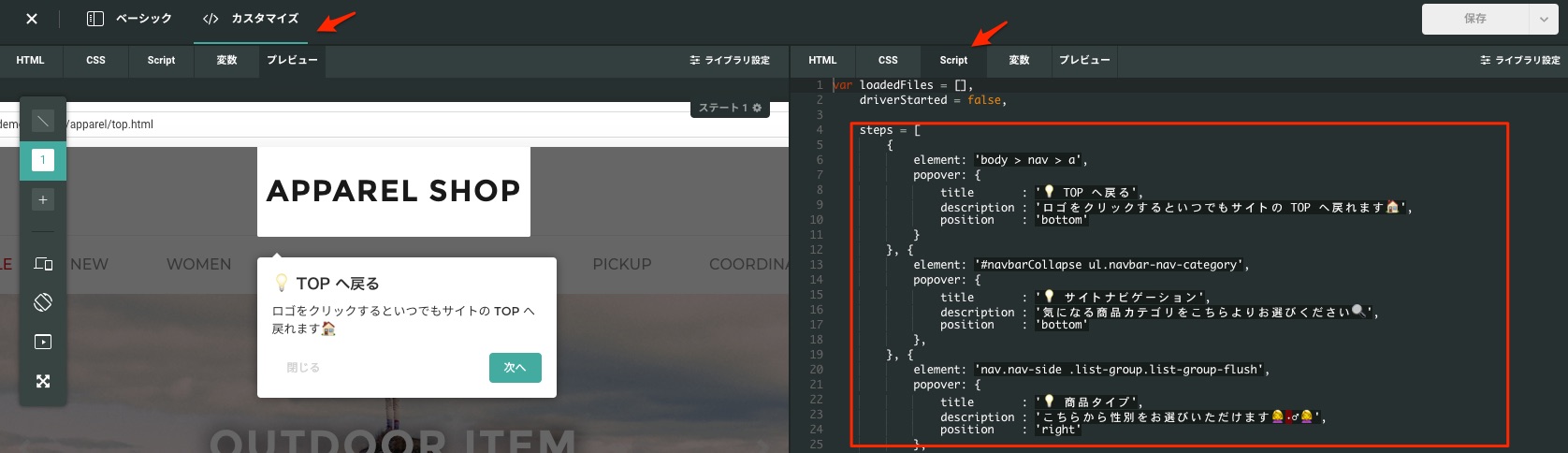Open the CSS tab in the left pane

click(x=96, y=60)
